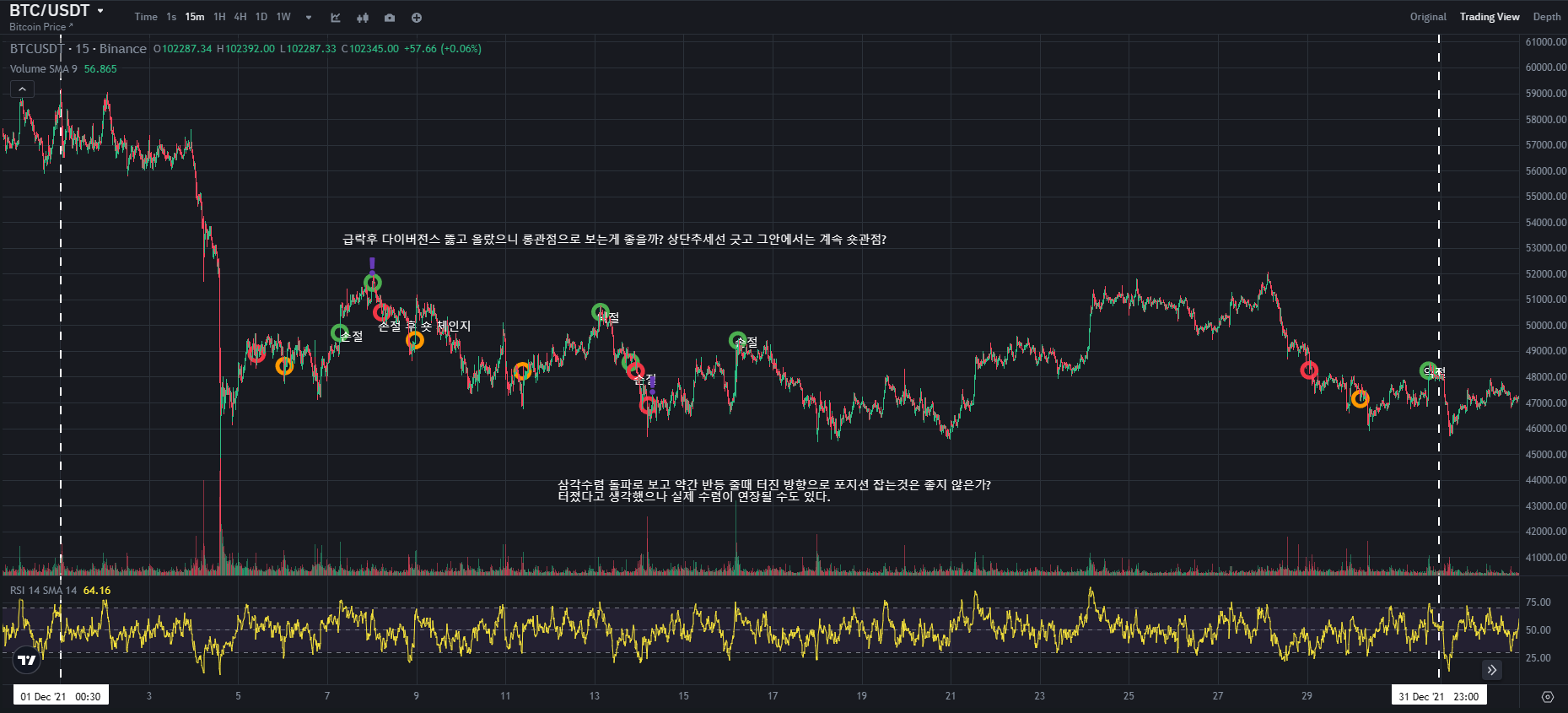Viewport: 1568px width, 713px height.
Task: Click the 50000.00 price axis label
Action: coord(1546,325)
